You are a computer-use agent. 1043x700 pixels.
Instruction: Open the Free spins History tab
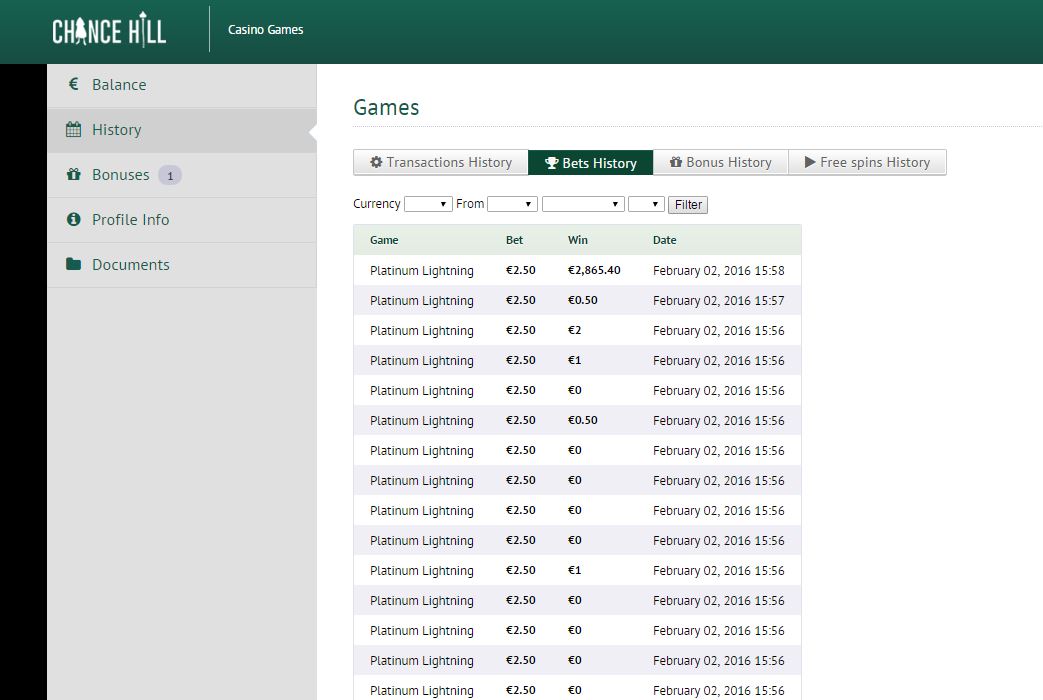pyautogui.click(x=867, y=162)
